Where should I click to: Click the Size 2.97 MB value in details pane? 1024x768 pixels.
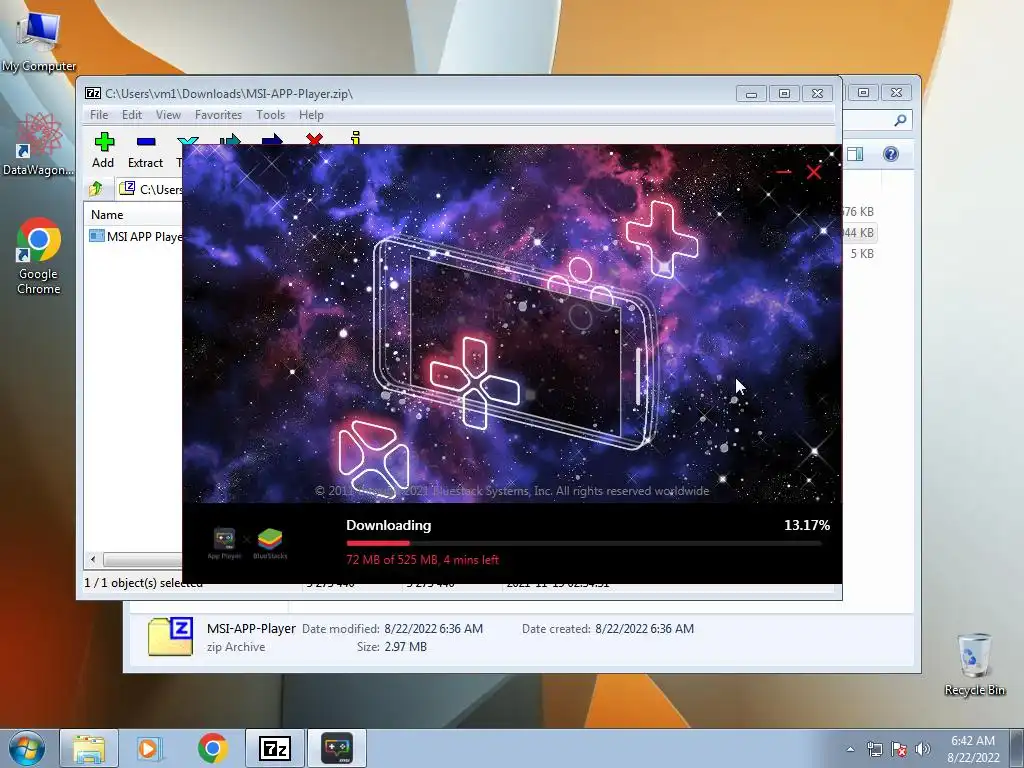tap(405, 647)
